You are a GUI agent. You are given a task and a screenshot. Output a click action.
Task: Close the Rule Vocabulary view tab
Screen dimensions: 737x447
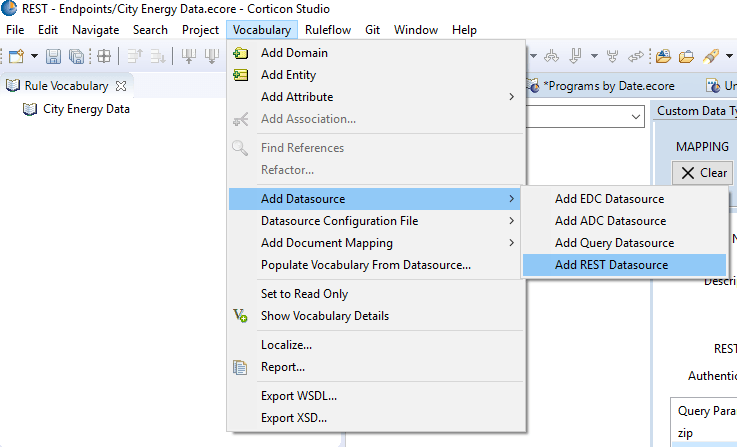tap(121, 86)
